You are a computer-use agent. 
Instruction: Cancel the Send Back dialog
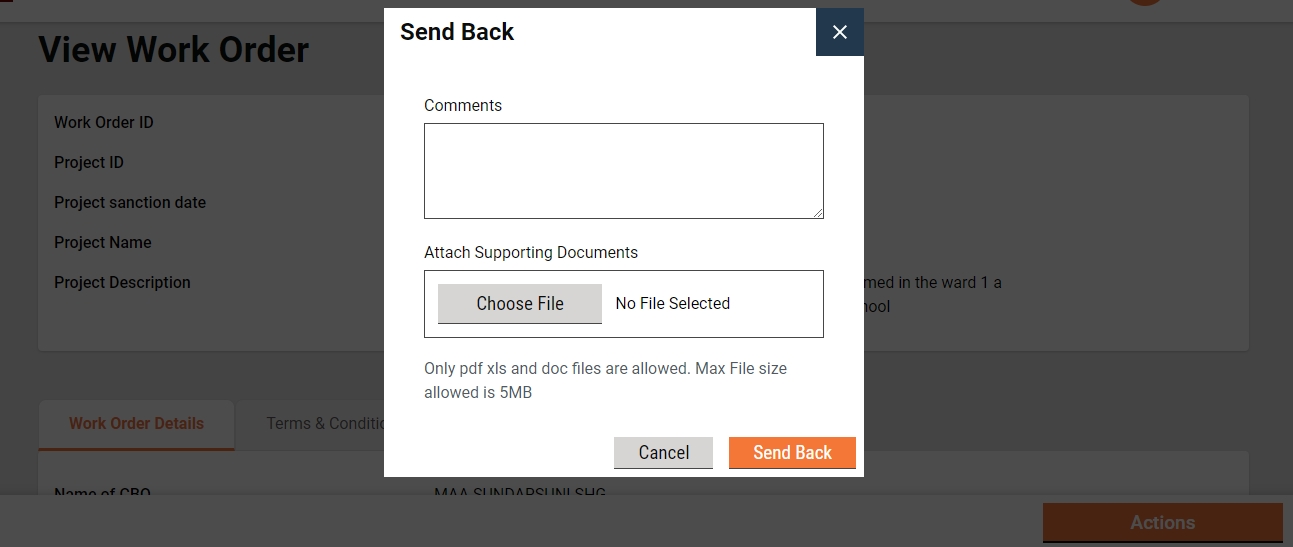[x=663, y=453]
